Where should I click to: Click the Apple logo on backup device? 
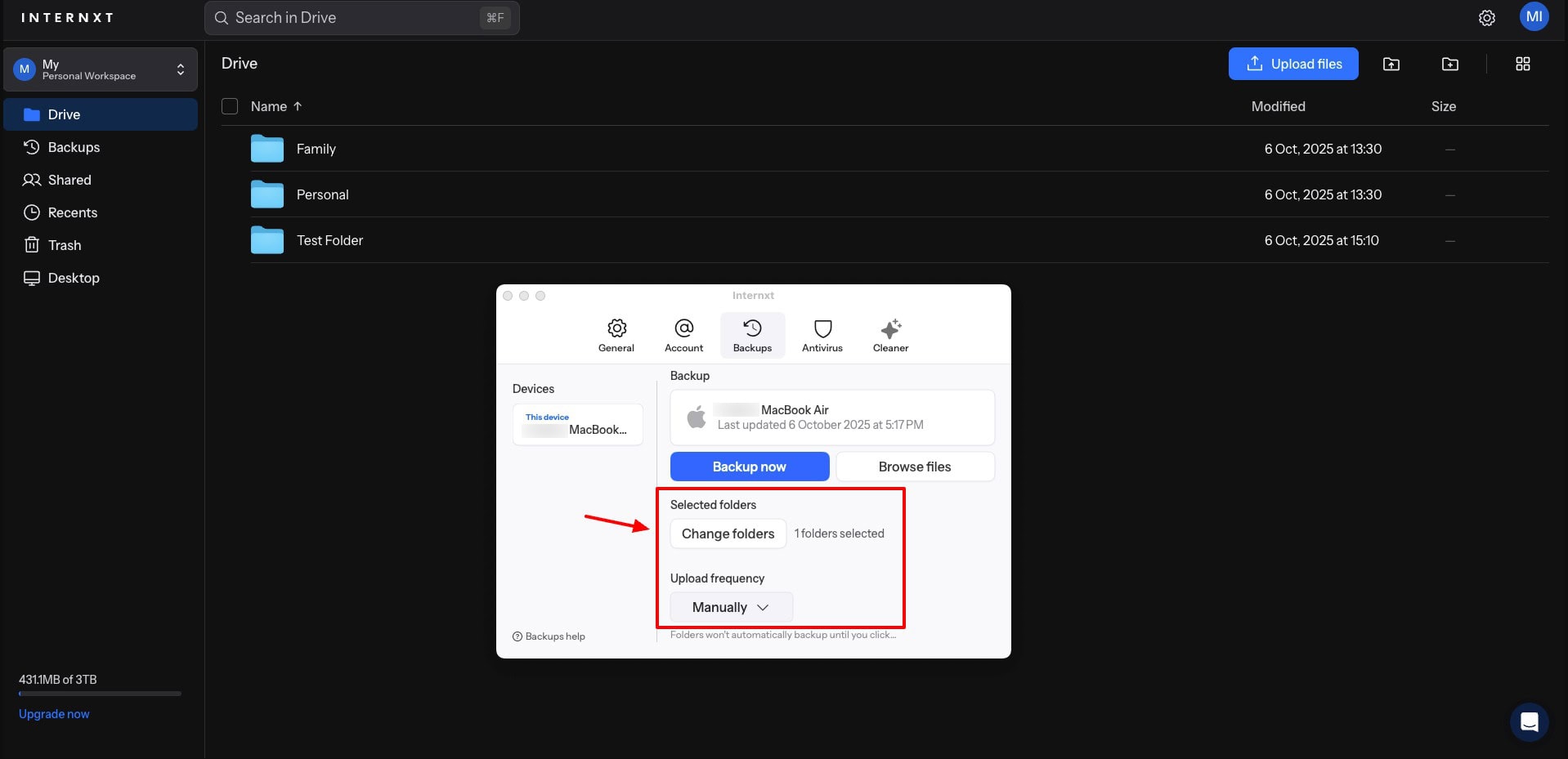(x=697, y=417)
